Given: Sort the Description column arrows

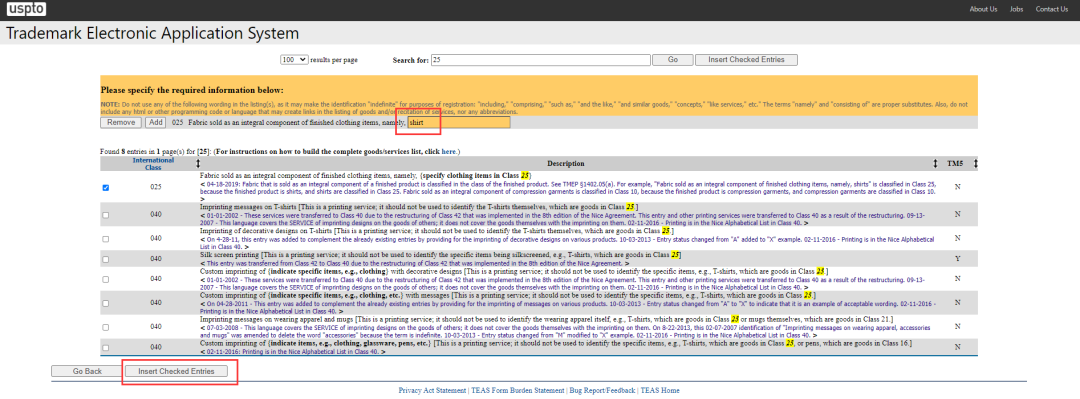Looking at the screenshot, I should tap(935, 163).
